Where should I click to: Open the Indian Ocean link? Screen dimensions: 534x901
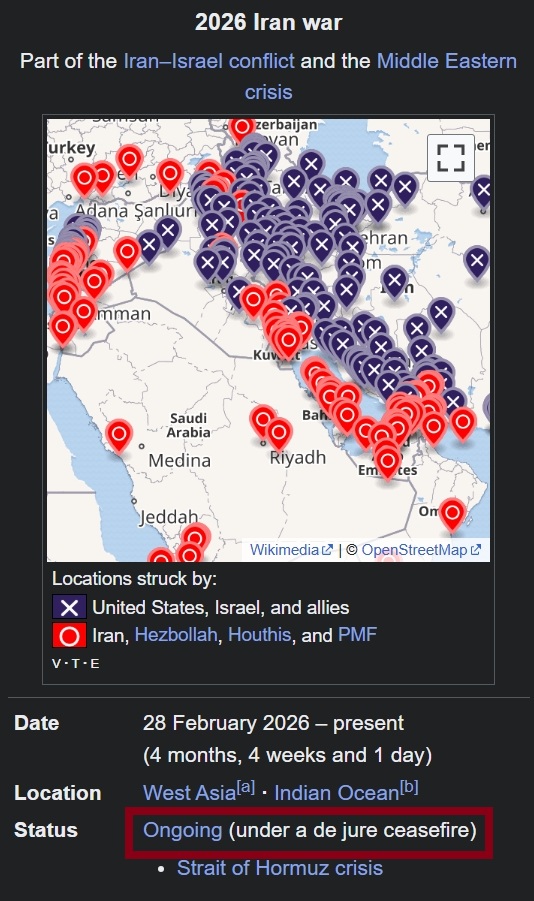pos(336,793)
